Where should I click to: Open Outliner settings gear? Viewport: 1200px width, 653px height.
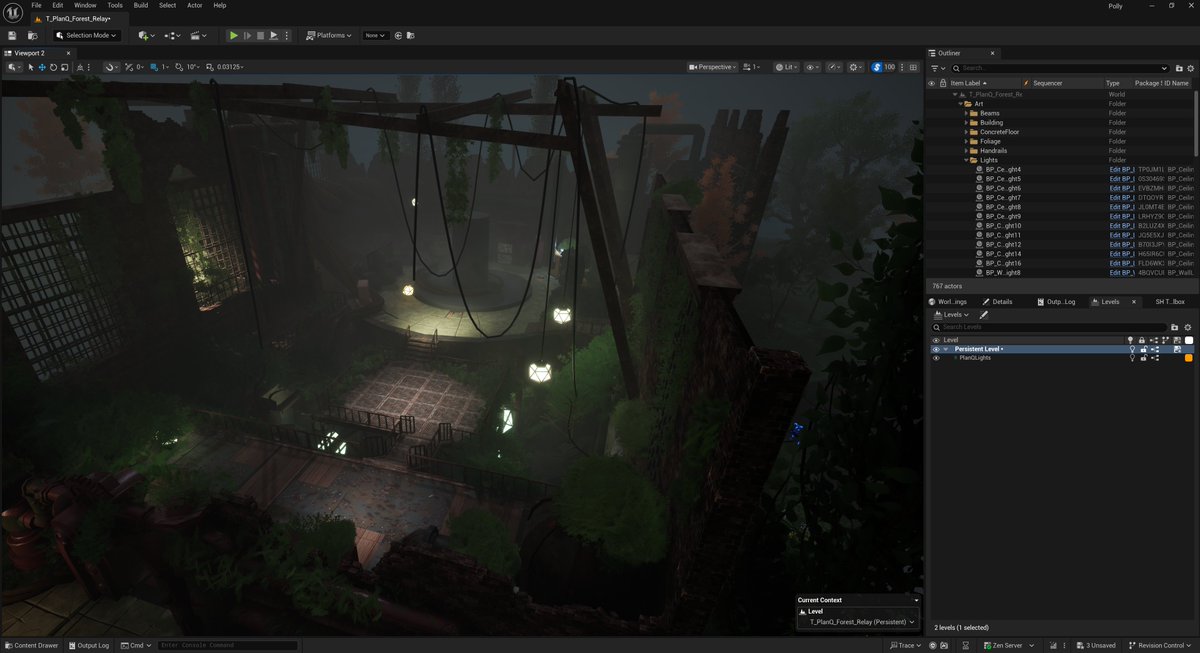click(1189, 68)
